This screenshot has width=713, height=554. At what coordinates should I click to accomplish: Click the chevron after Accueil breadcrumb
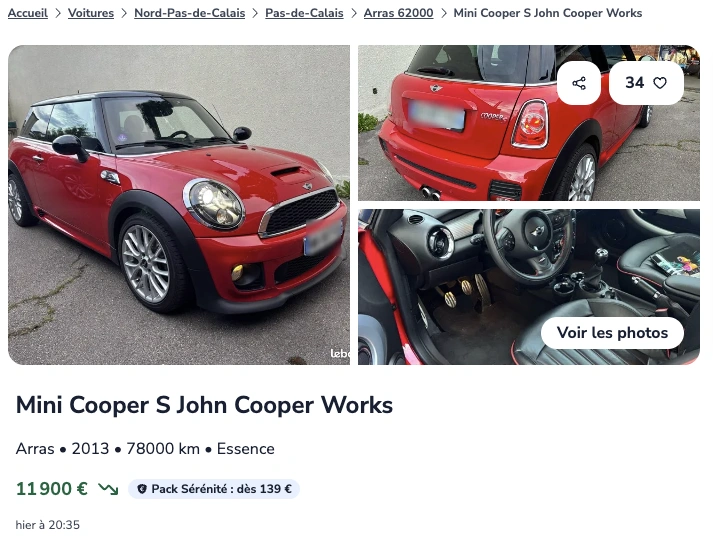[x=58, y=13]
